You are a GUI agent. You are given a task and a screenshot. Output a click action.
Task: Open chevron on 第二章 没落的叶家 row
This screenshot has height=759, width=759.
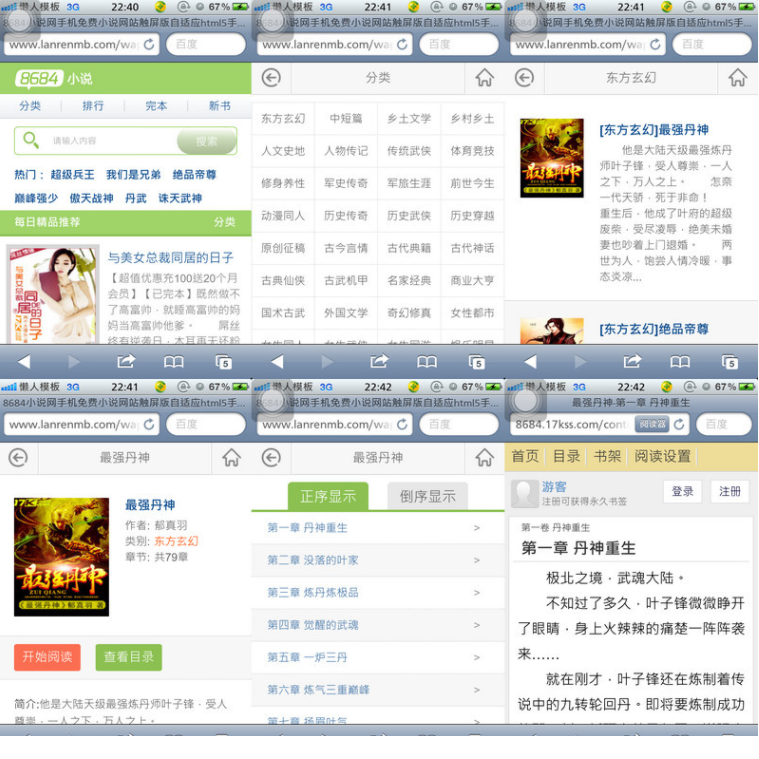click(x=477, y=560)
